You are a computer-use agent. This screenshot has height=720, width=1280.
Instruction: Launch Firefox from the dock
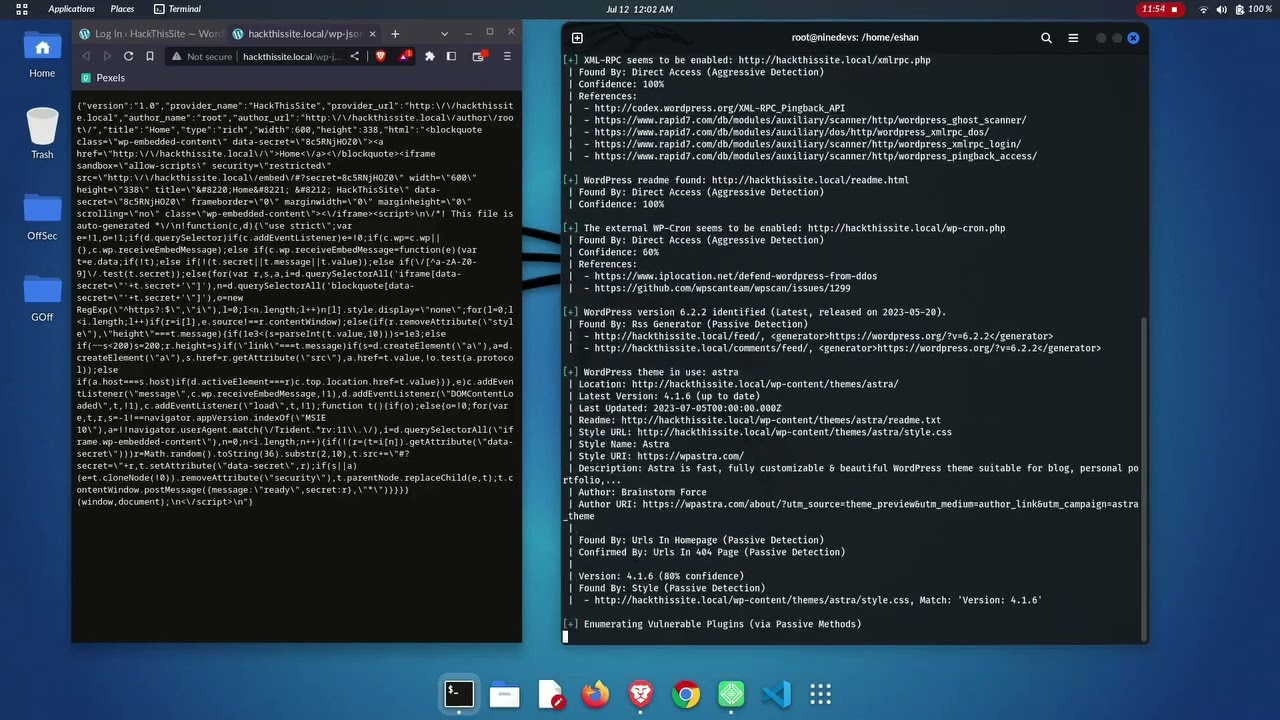[595, 694]
